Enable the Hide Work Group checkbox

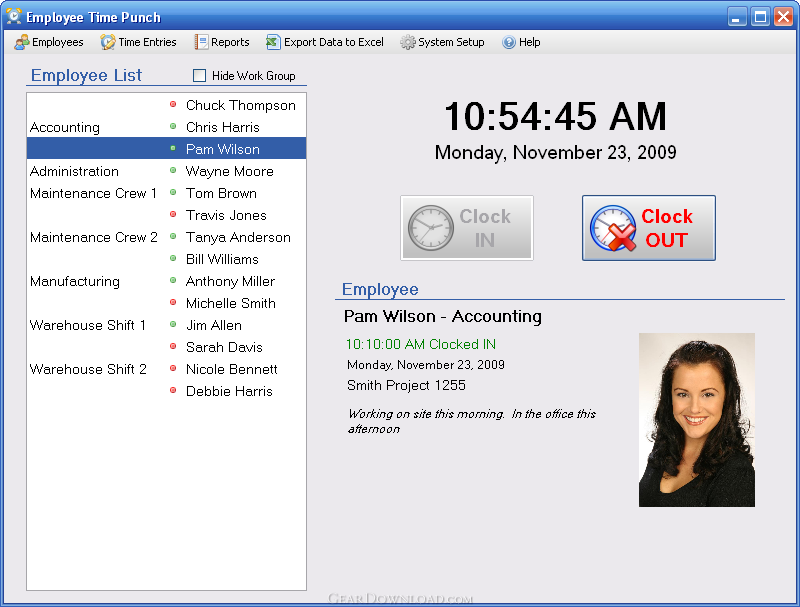coord(199,75)
